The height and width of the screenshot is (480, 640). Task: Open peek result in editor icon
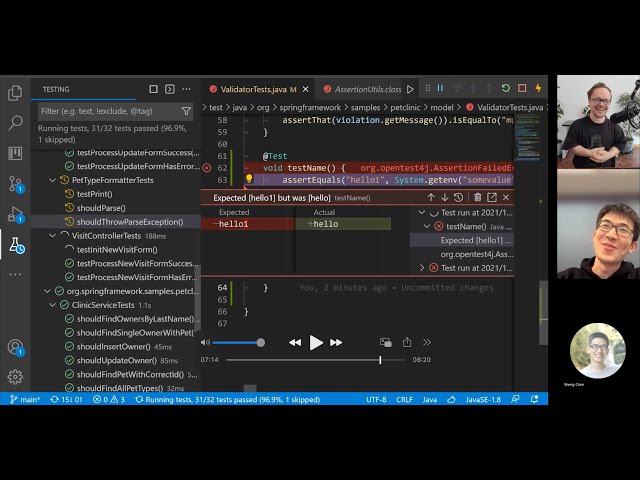click(492, 198)
